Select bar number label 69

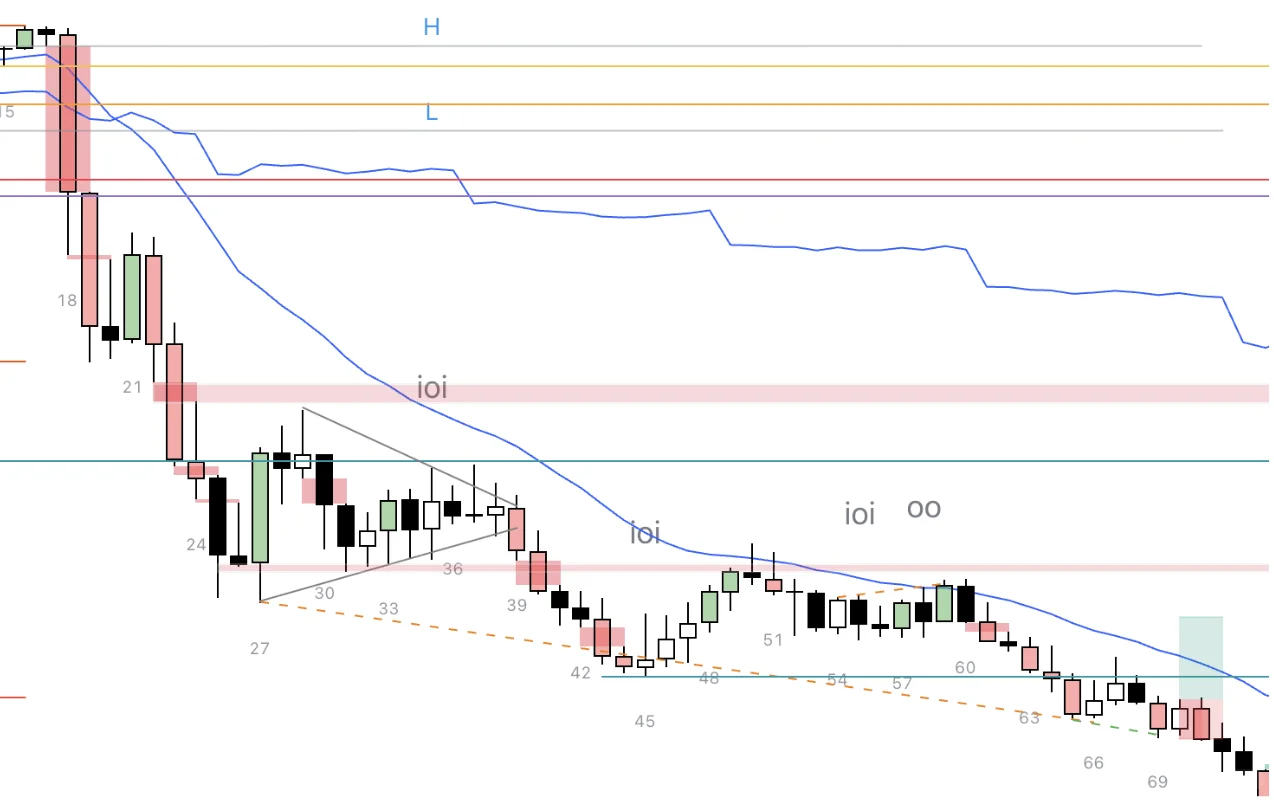tap(1158, 781)
